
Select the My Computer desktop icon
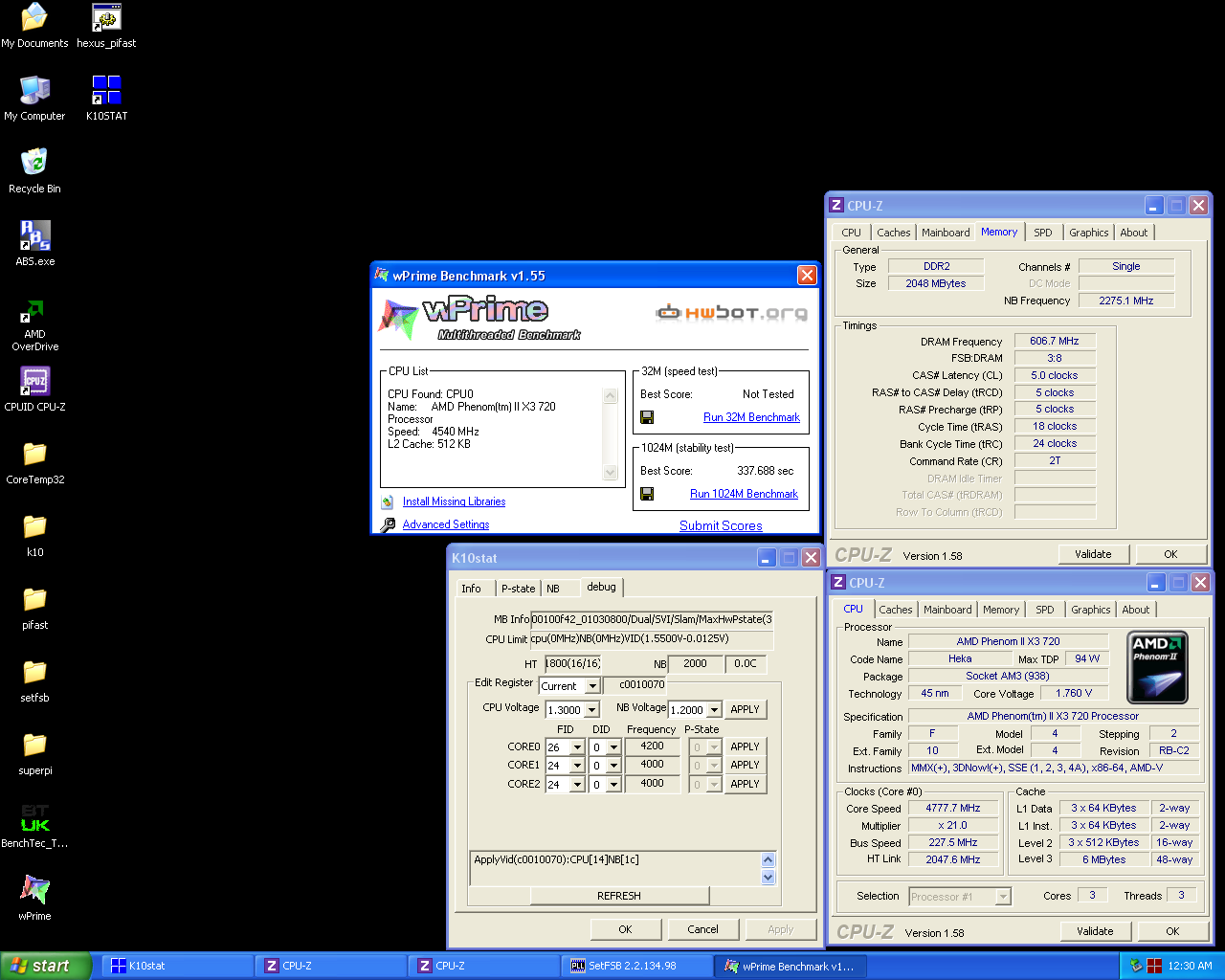34,99
